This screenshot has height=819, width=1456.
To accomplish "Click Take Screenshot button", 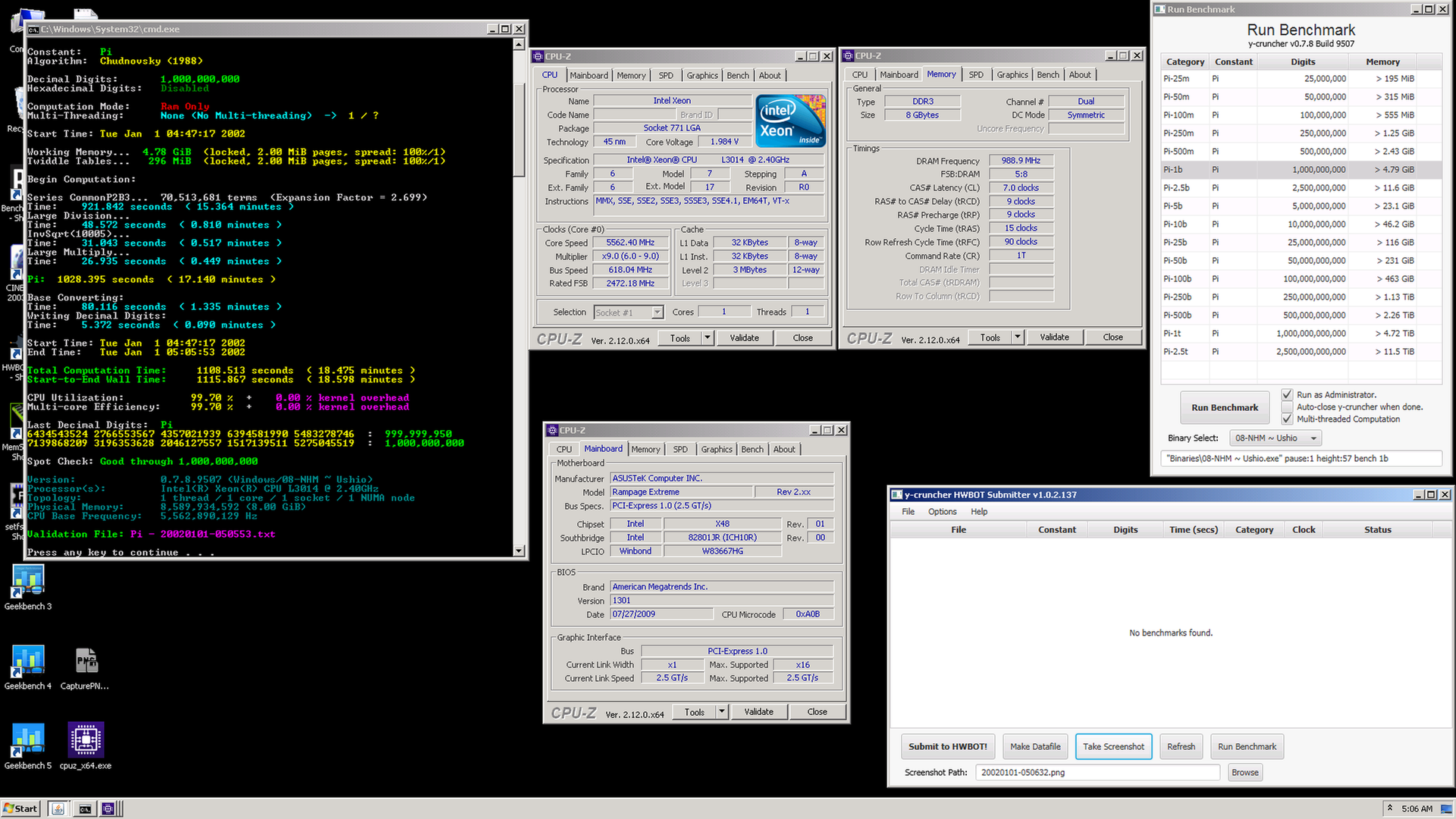I will click(1113, 747).
